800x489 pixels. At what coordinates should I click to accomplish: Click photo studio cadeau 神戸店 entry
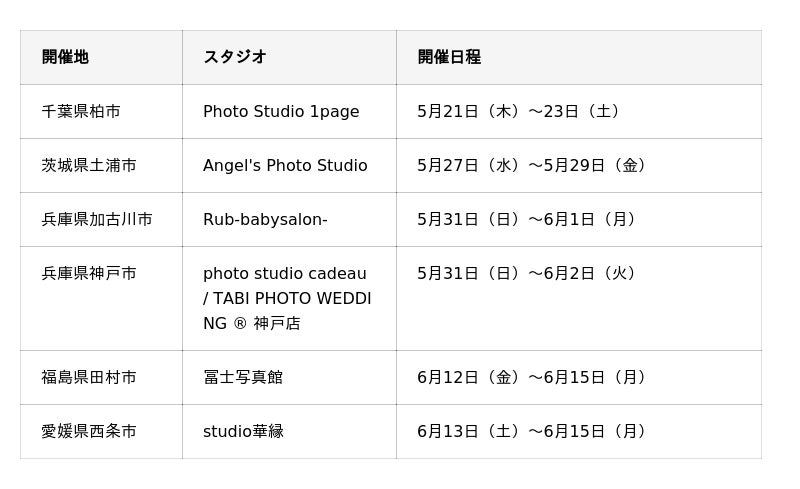coord(287,298)
